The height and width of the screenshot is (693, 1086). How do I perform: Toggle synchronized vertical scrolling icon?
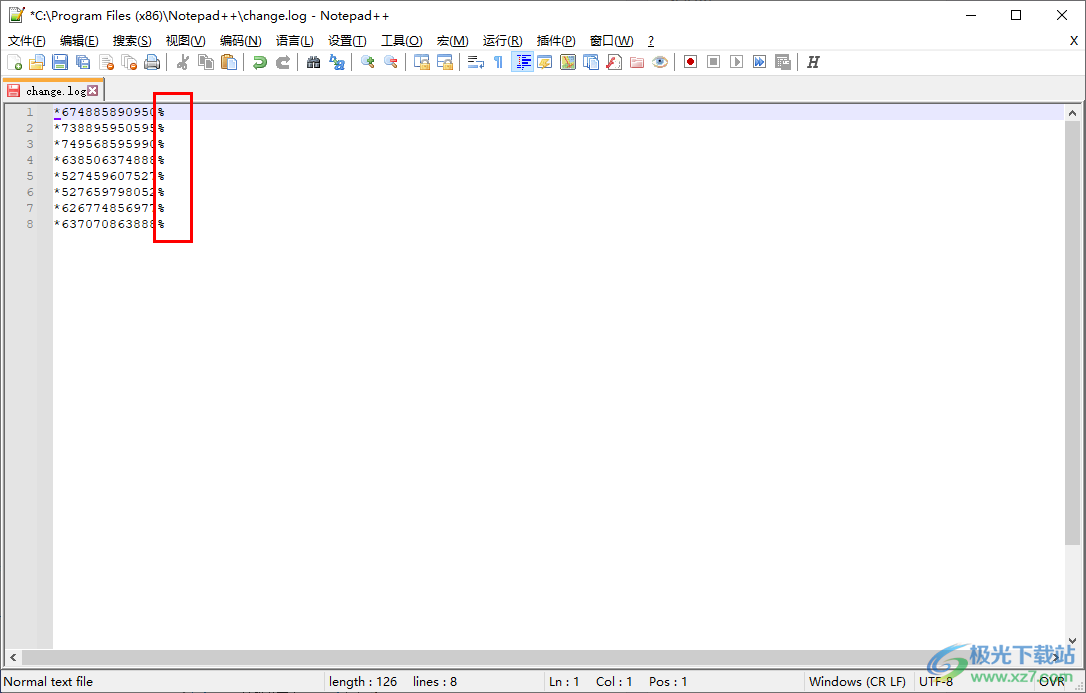tap(422, 62)
